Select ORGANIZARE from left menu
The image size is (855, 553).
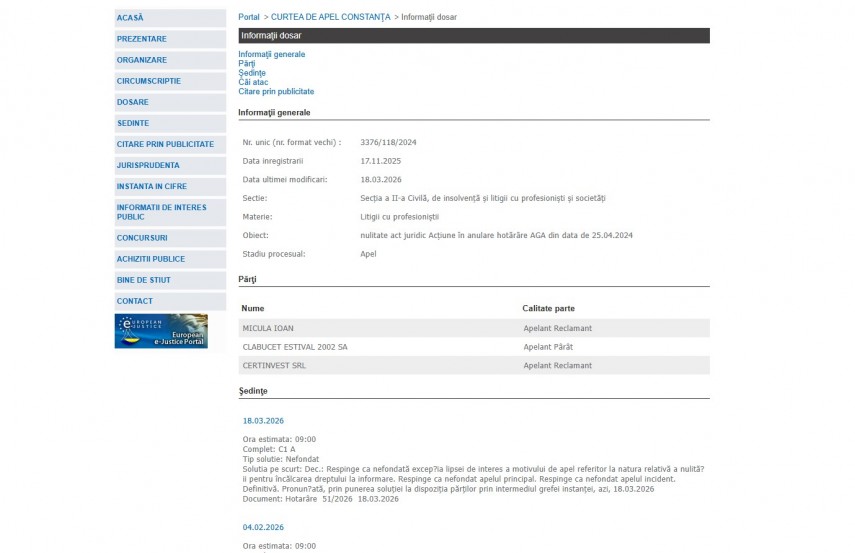(x=142, y=60)
